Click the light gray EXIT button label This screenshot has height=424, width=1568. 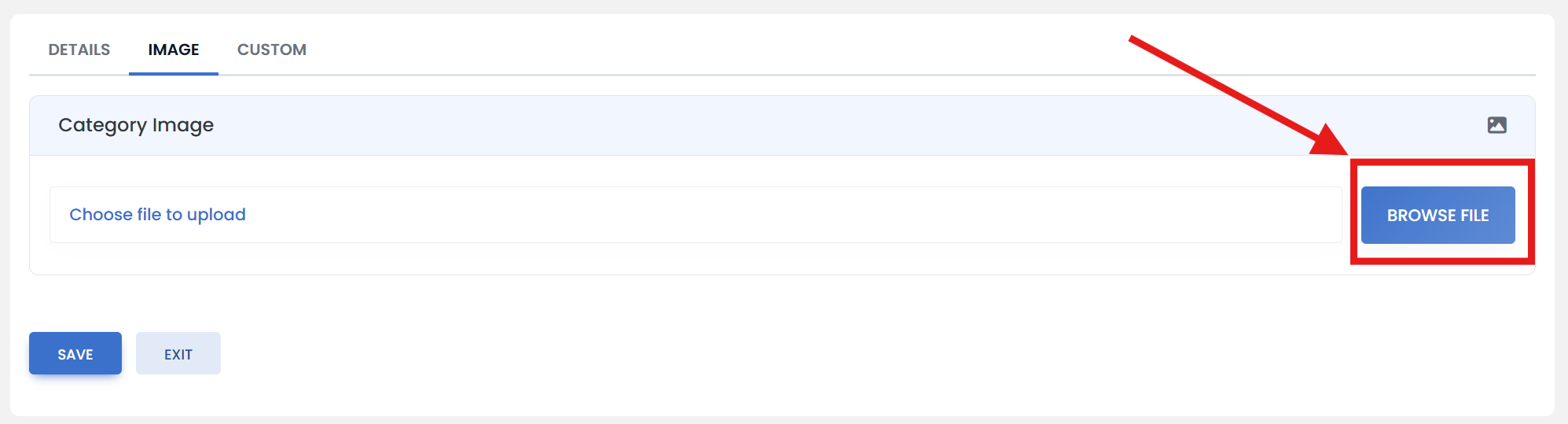point(178,355)
